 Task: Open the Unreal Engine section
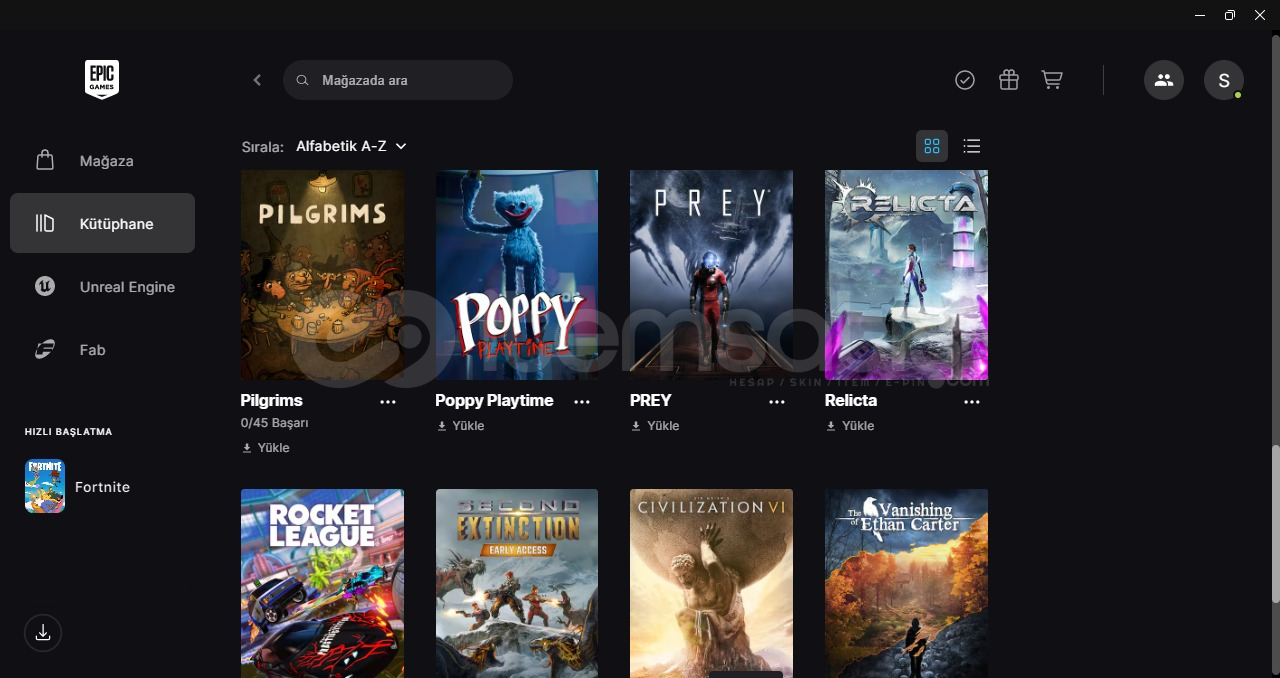point(102,286)
